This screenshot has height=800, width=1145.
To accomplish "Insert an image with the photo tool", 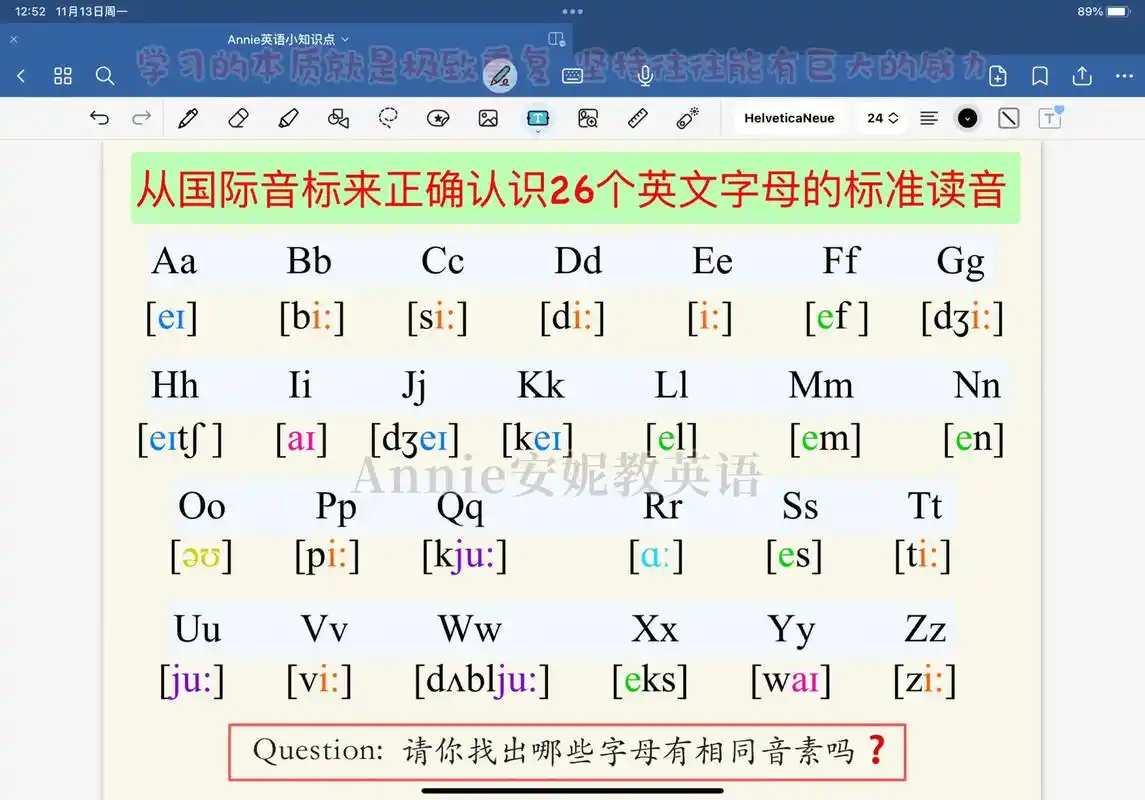I will coord(487,118).
